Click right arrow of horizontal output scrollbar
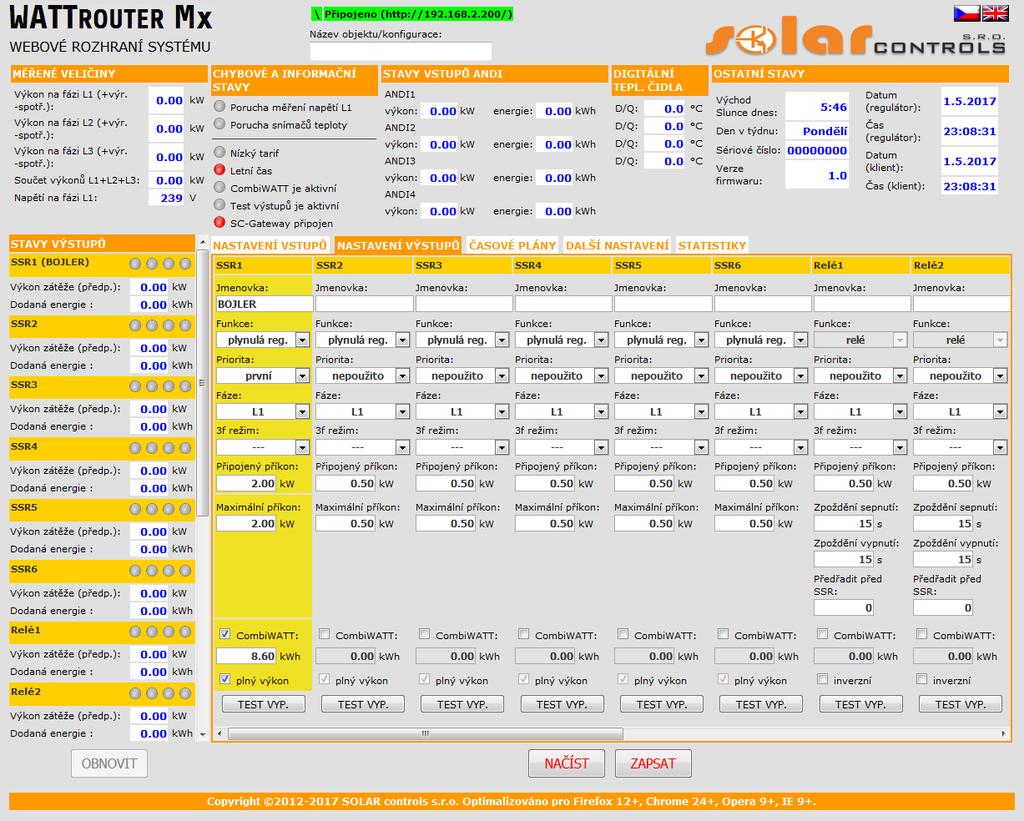Screen dimensions: 1024x821 tap(1004, 733)
